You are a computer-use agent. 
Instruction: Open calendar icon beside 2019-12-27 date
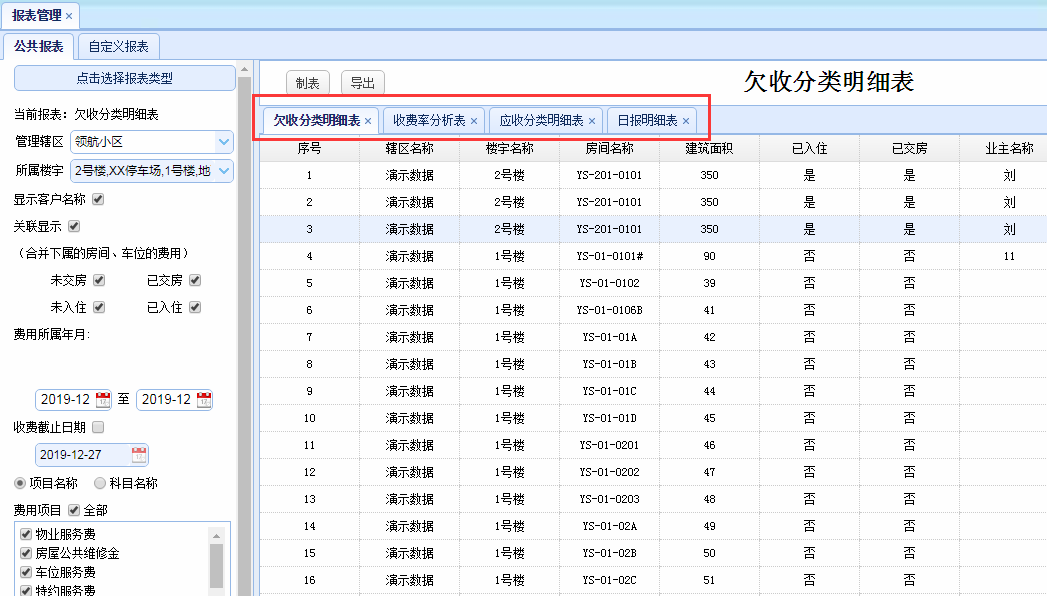(x=139, y=456)
